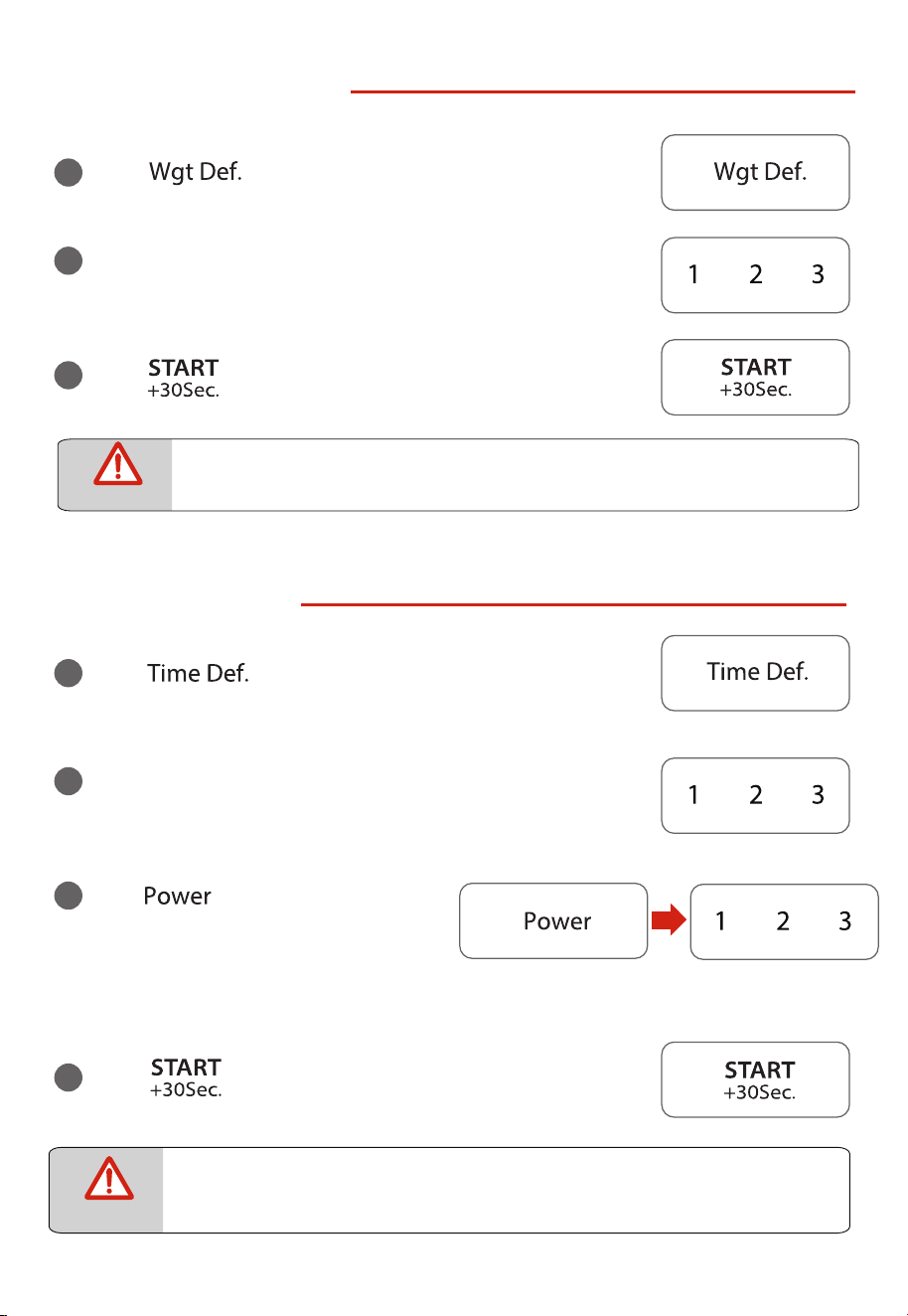
Task: Tap digit 1 in keypad after red arrow
Action: [720, 921]
